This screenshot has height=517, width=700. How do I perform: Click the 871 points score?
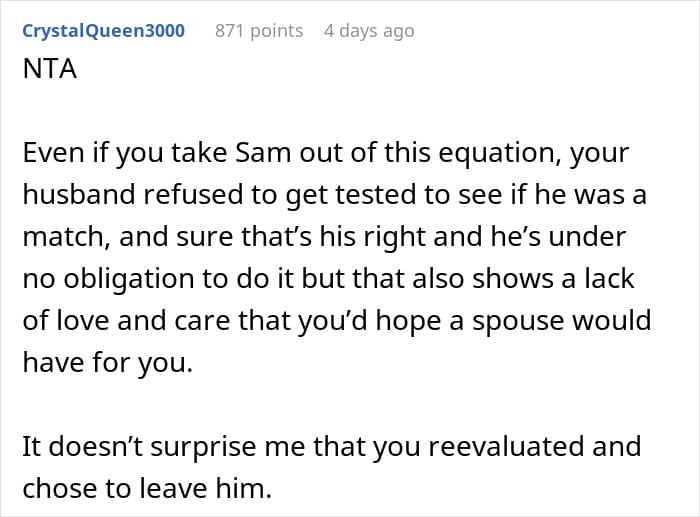click(x=259, y=30)
